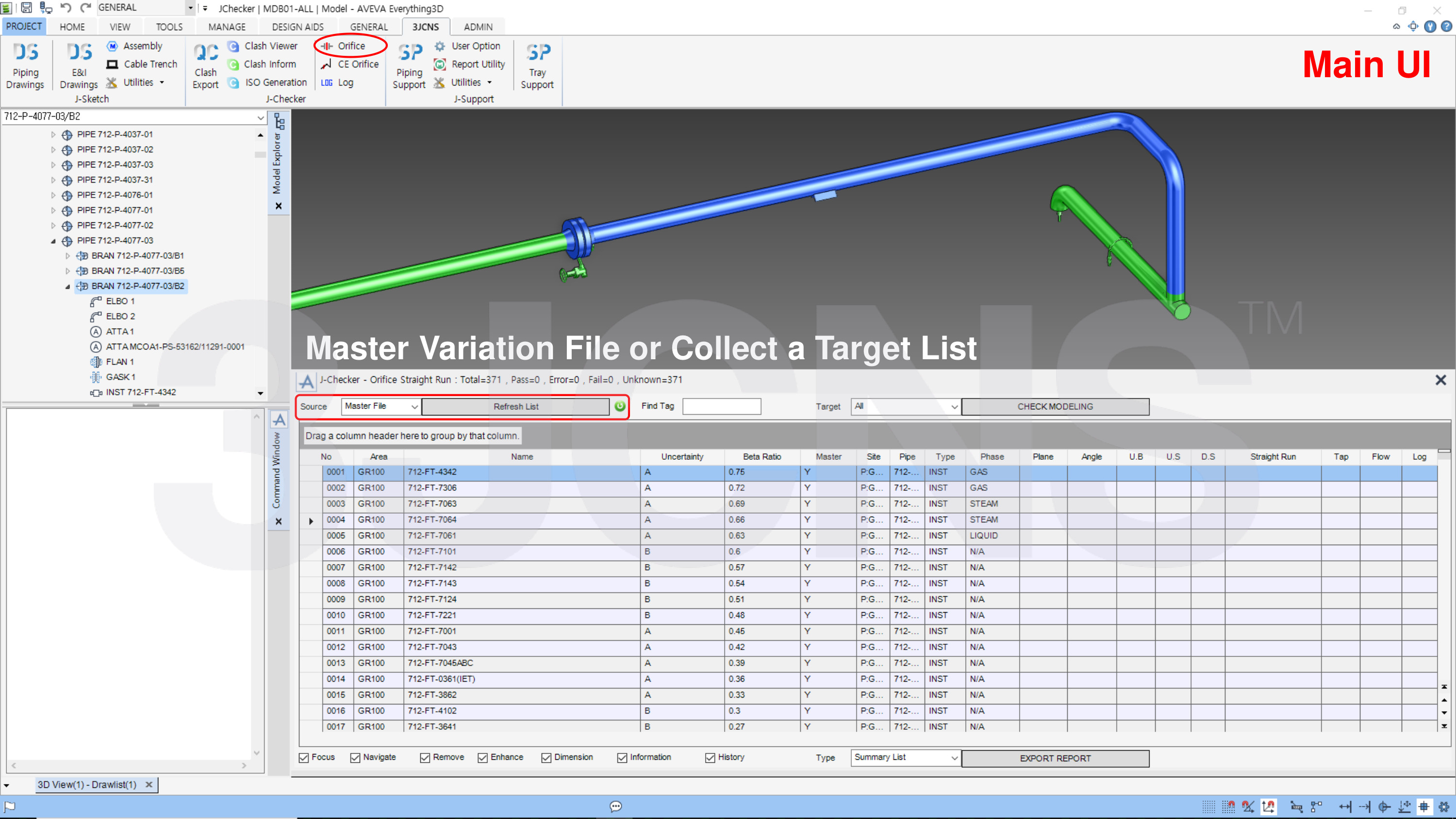Image resolution: width=1456 pixels, height=819 pixels.
Task: Sort by Beta Ratio column header
Action: click(762, 457)
